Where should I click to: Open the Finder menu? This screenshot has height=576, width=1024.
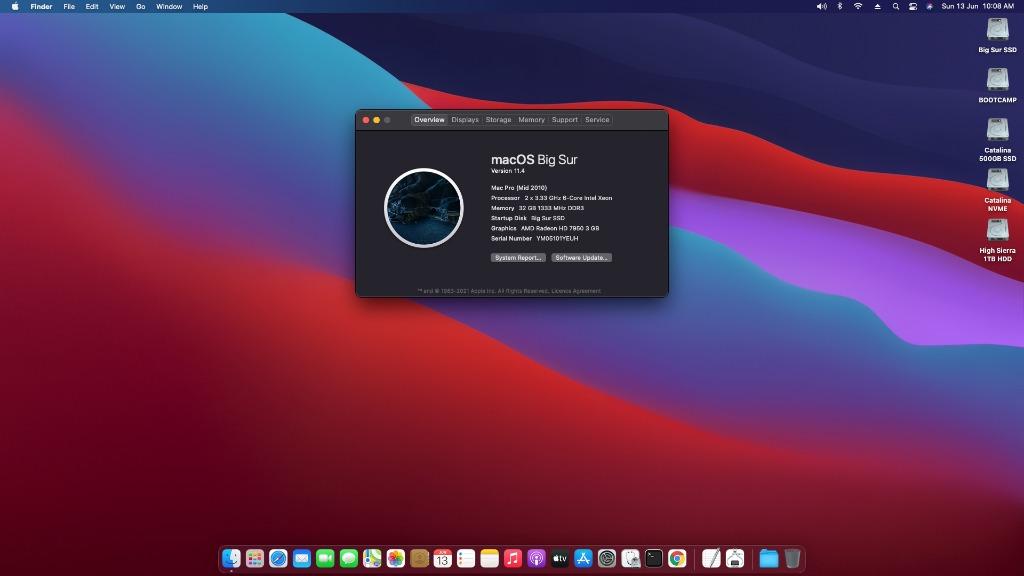click(41, 7)
